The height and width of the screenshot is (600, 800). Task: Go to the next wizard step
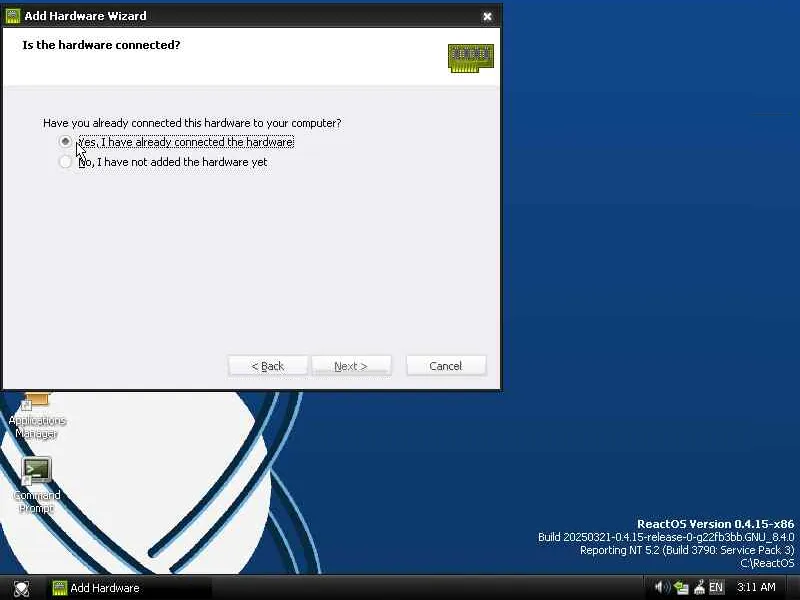[x=351, y=366]
